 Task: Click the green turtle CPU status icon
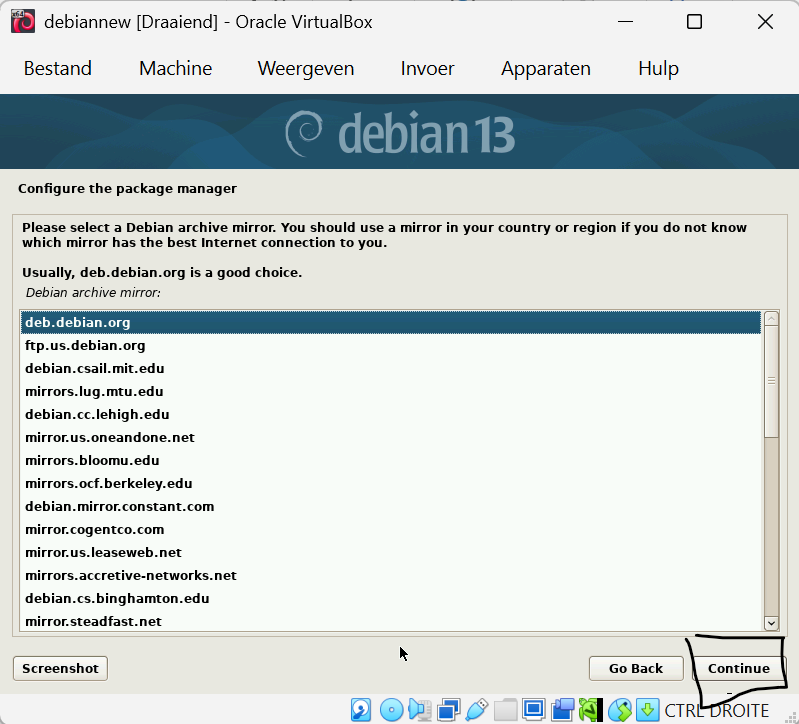tap(591, 710)
